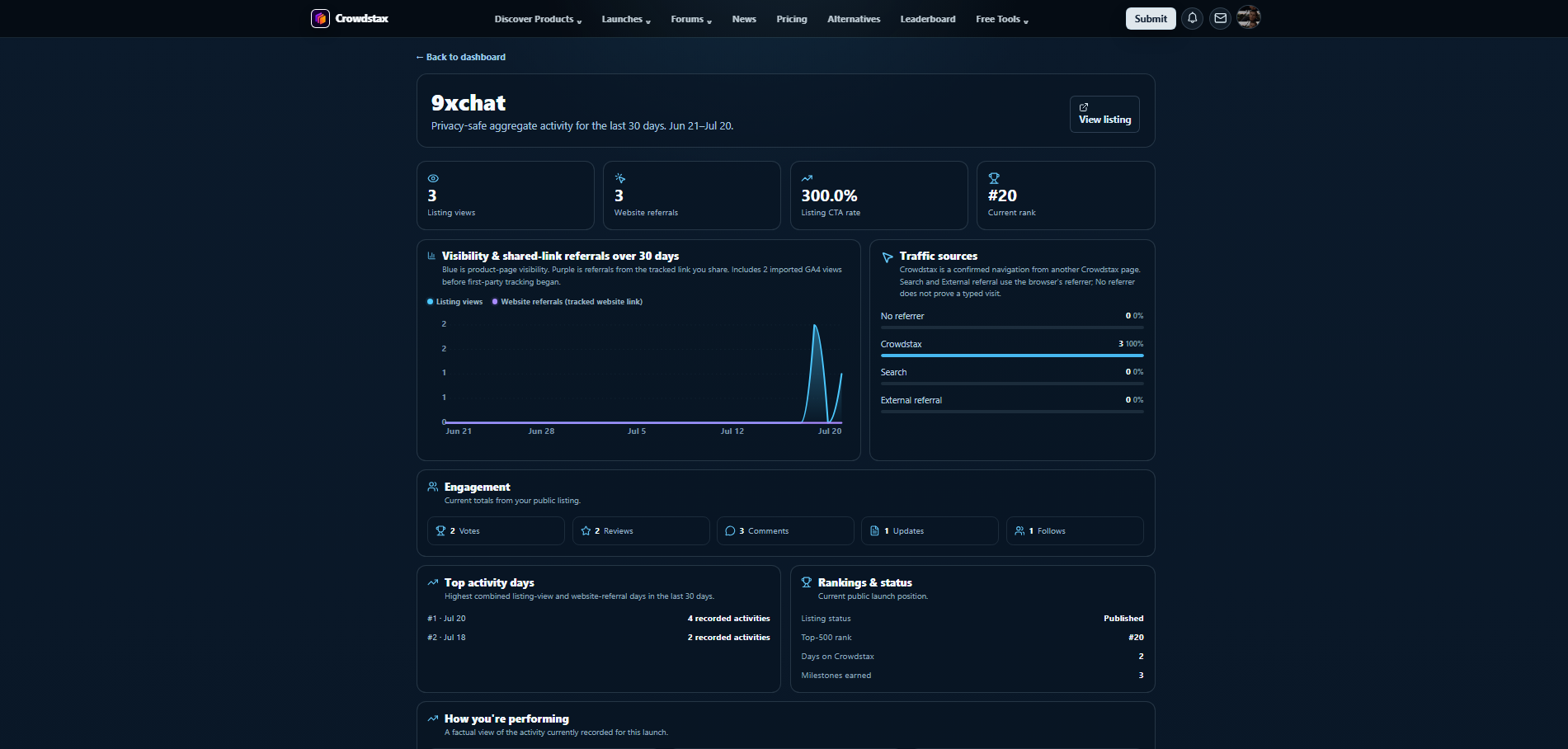This screenshot has width=1568, height=749.
Task: Click the Crowdstax logo icon
Action: 320,18
